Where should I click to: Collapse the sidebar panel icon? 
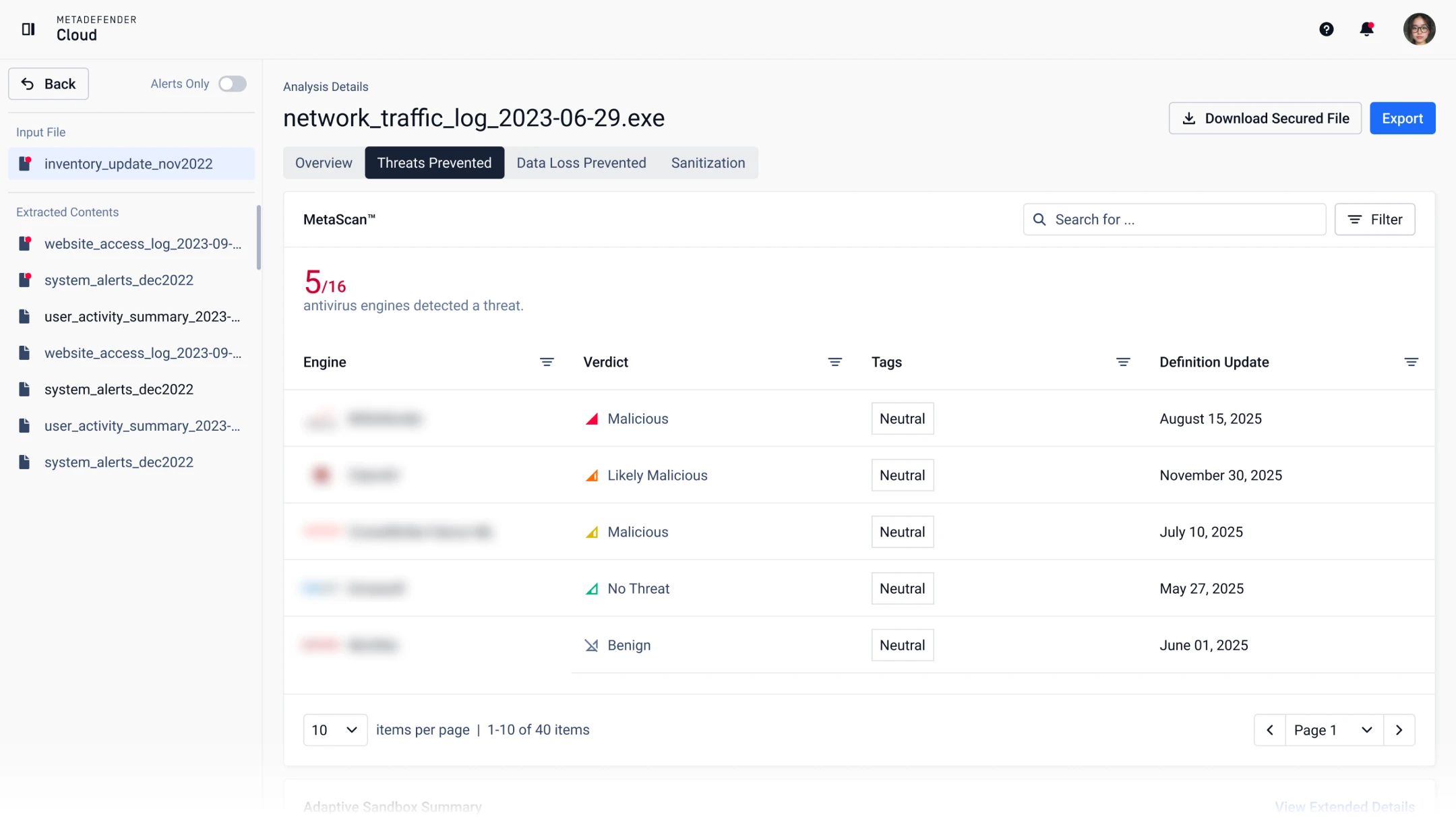click(x=28, y=29)
